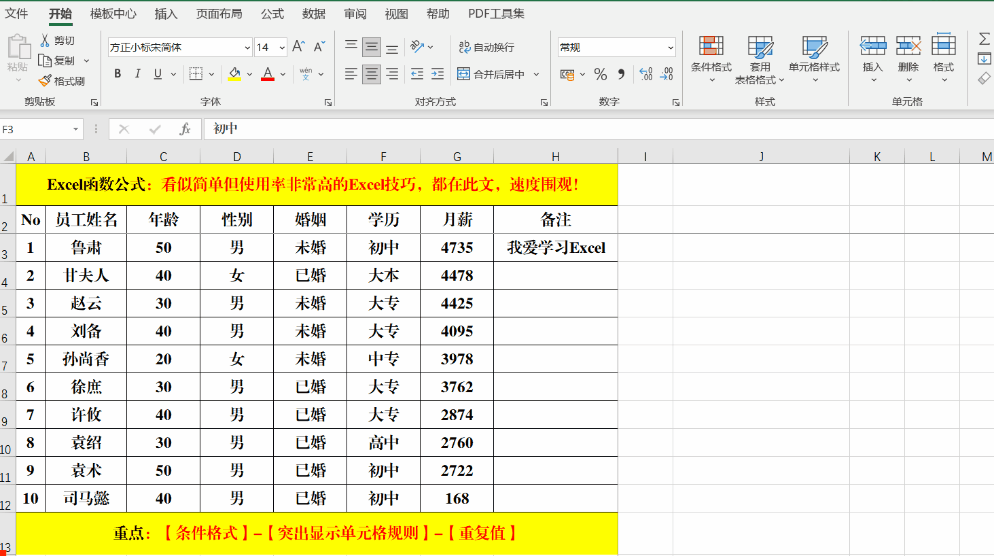Click the Cut (剪切) icon

(x=45, y=41)
